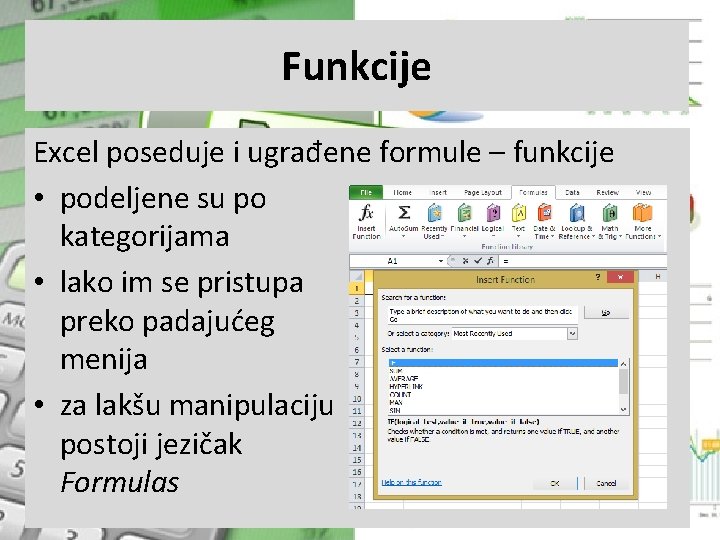Click row header 12 in the worksheet
Screen dimensions: 720x540
pos(356,423)
